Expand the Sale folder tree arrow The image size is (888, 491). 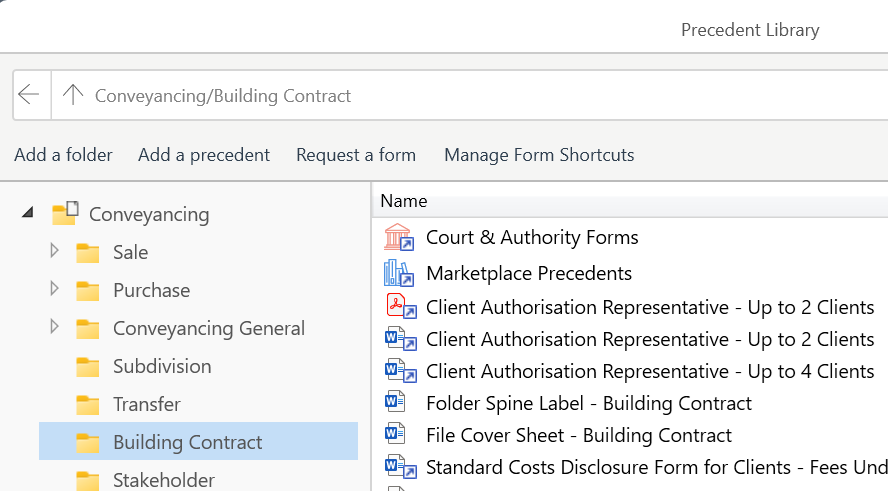click(x=54, y=250)
